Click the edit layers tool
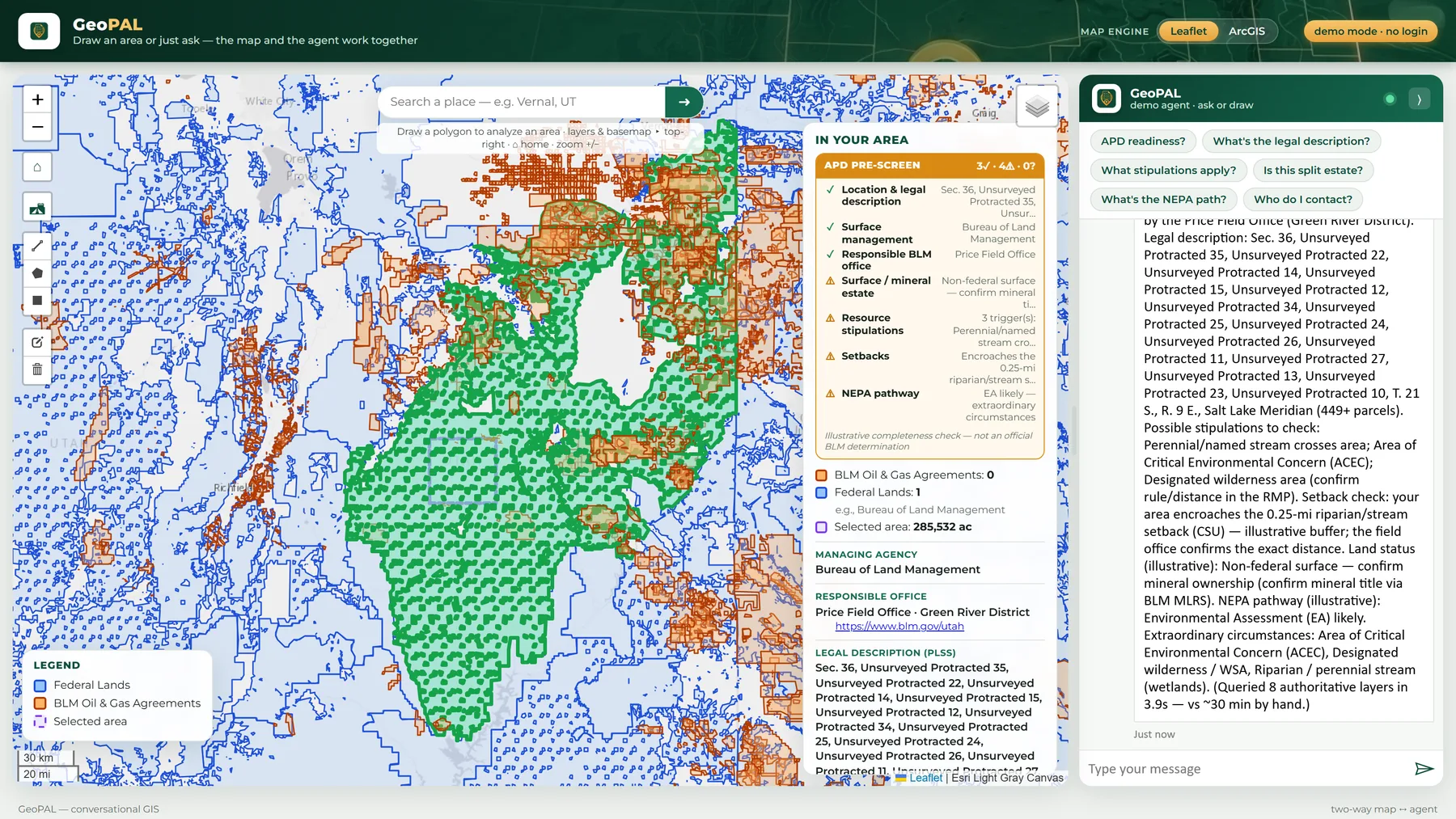Viewport: 1456px width, 819px height. 37,342
